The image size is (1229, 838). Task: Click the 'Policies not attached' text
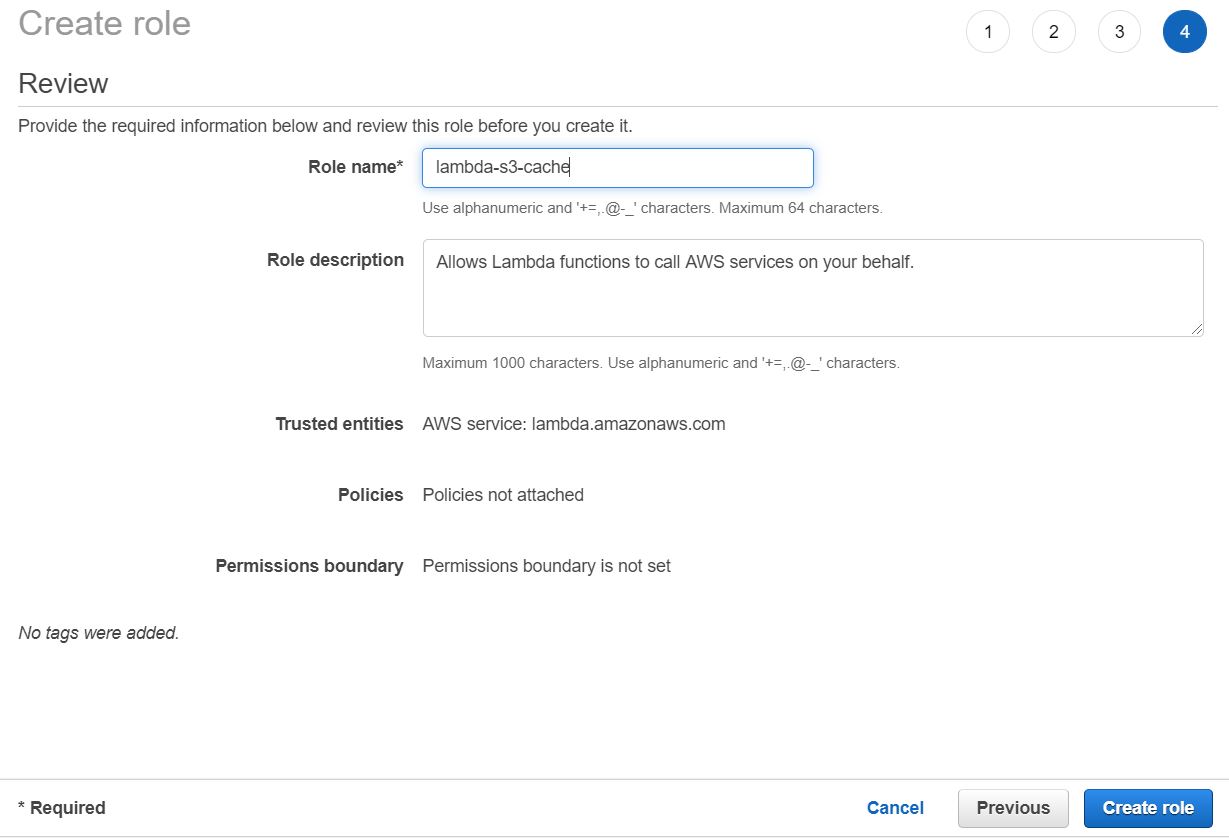[503, 495]
